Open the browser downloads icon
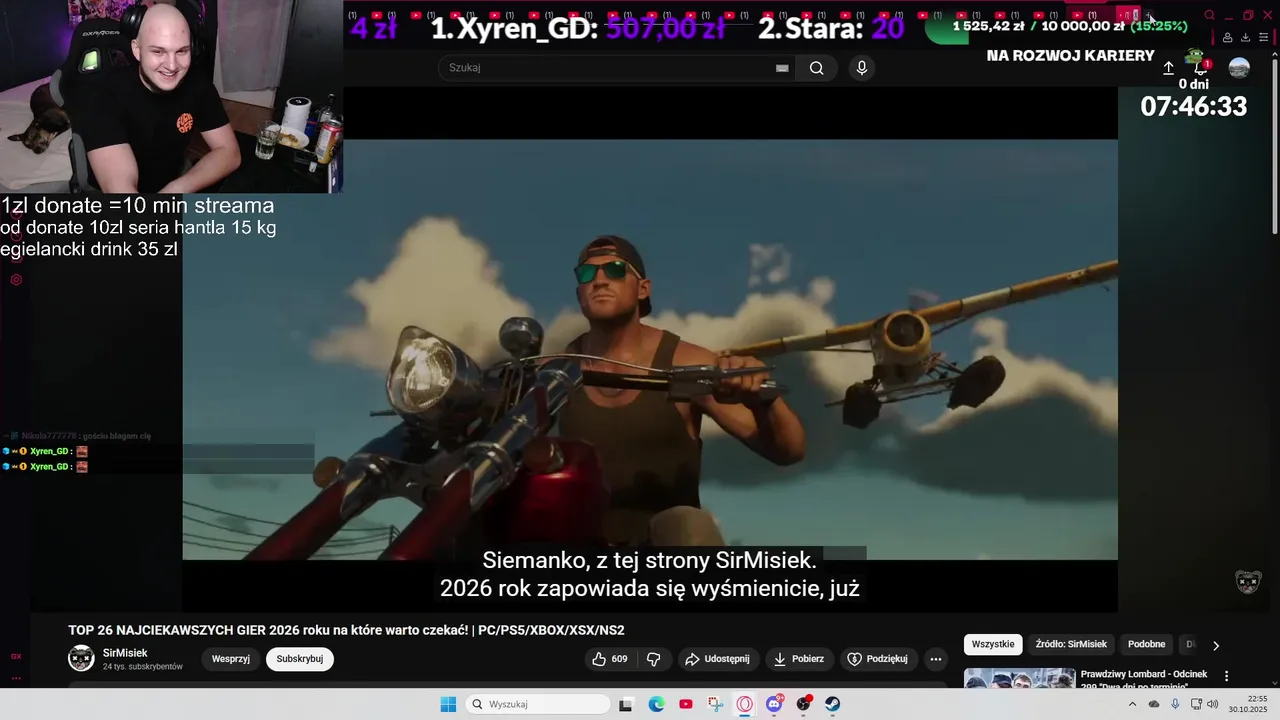 point(1245,38)
